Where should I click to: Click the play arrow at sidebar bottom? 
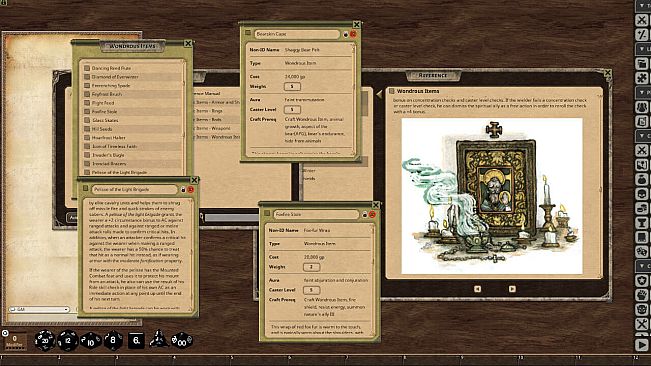click(x=642, y=344)
